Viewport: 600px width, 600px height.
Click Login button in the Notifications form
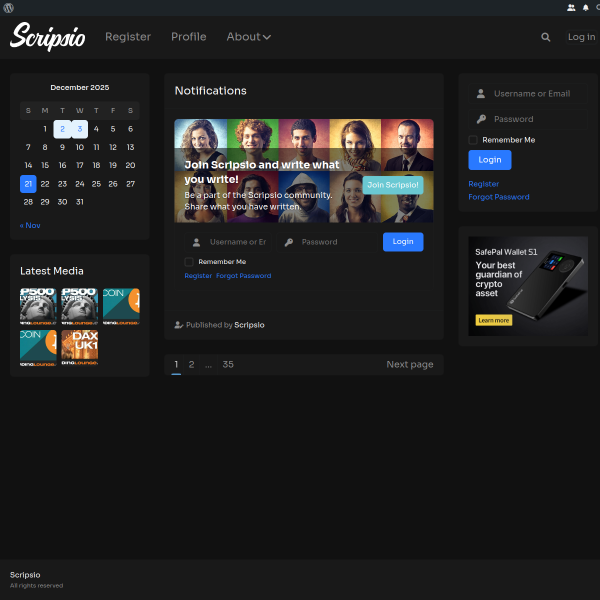pos(403,242)
